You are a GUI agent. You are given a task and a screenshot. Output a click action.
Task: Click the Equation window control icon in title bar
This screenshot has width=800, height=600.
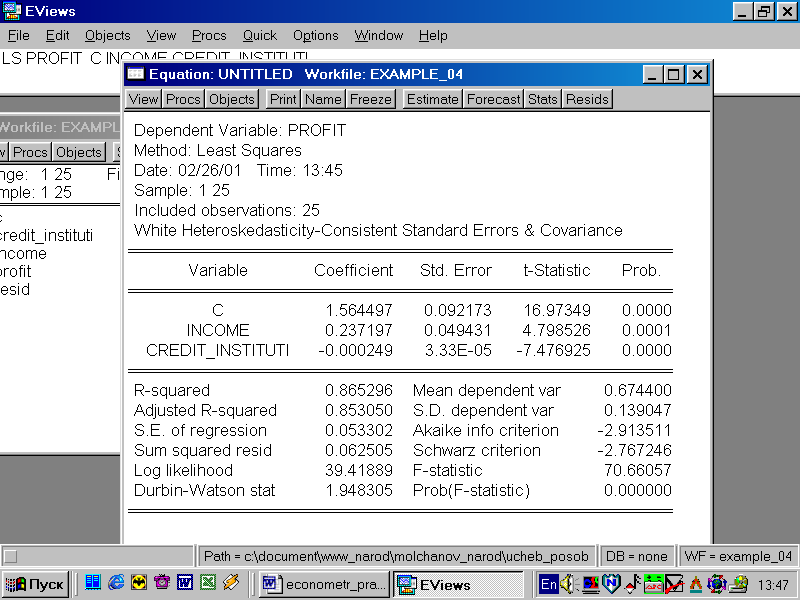tap(136, 74)
